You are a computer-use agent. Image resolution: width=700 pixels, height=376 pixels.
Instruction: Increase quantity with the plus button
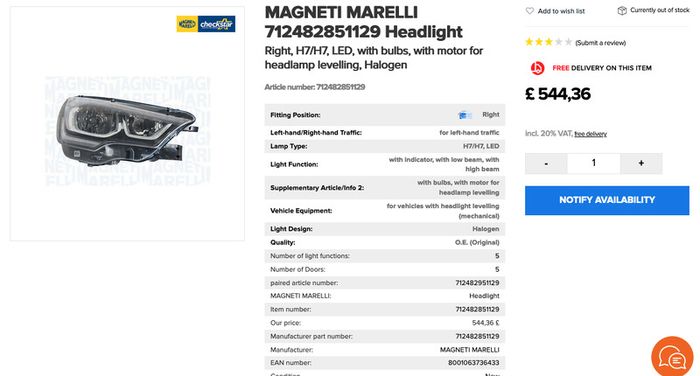click(x=641, y=163)
